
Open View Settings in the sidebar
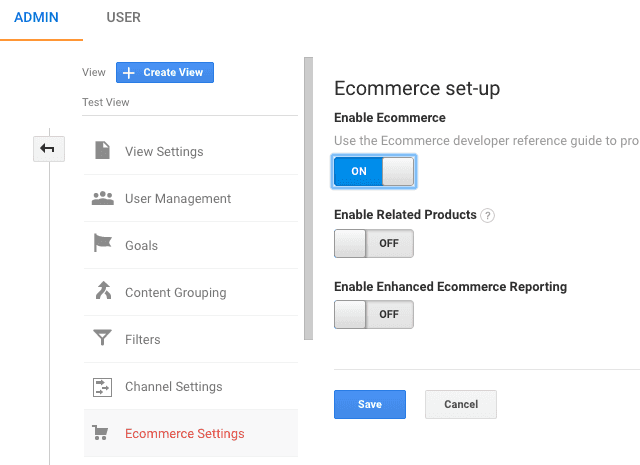click(x=191, y=151)
